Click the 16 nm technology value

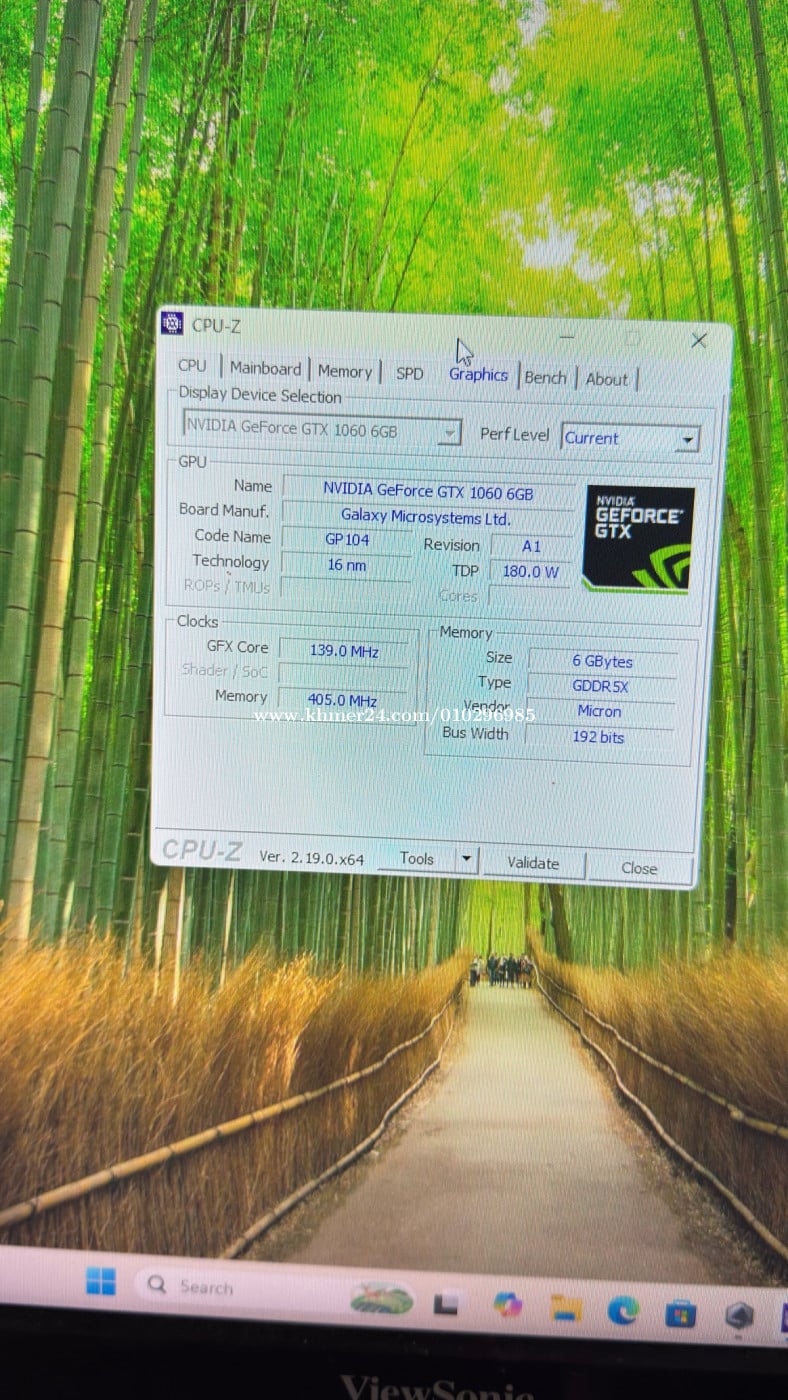click(x=346, y=565)
